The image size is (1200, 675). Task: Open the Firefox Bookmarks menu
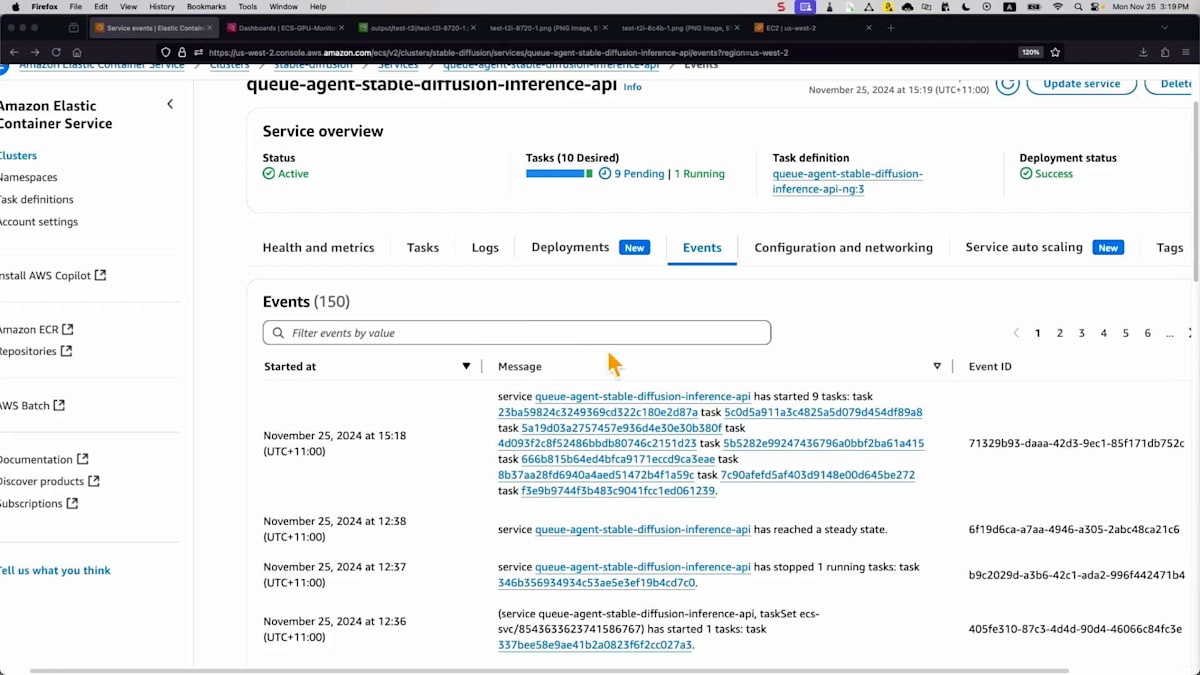pos(206,7)
